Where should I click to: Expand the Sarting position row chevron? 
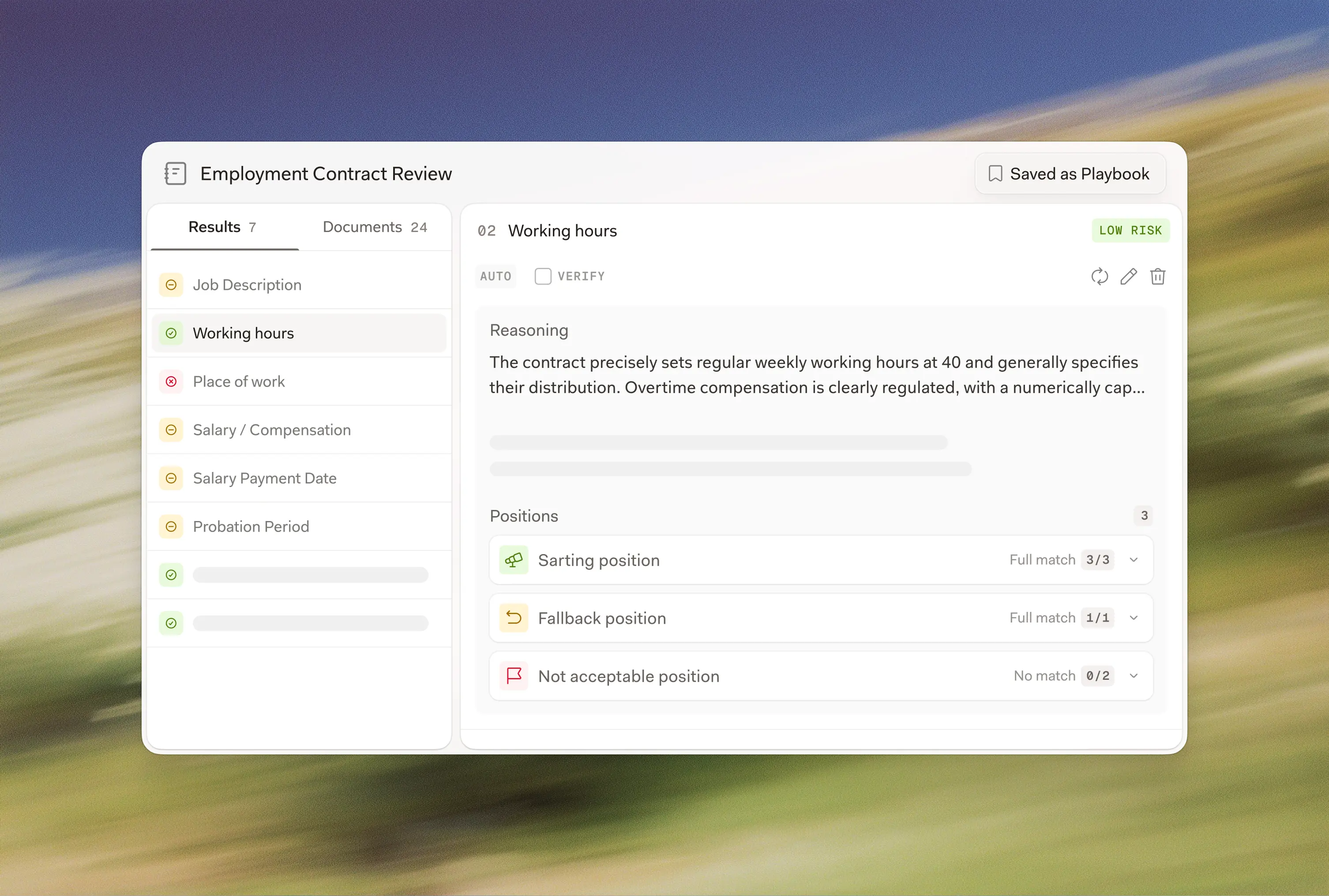pyautogui.click(x=1134, y=560)
